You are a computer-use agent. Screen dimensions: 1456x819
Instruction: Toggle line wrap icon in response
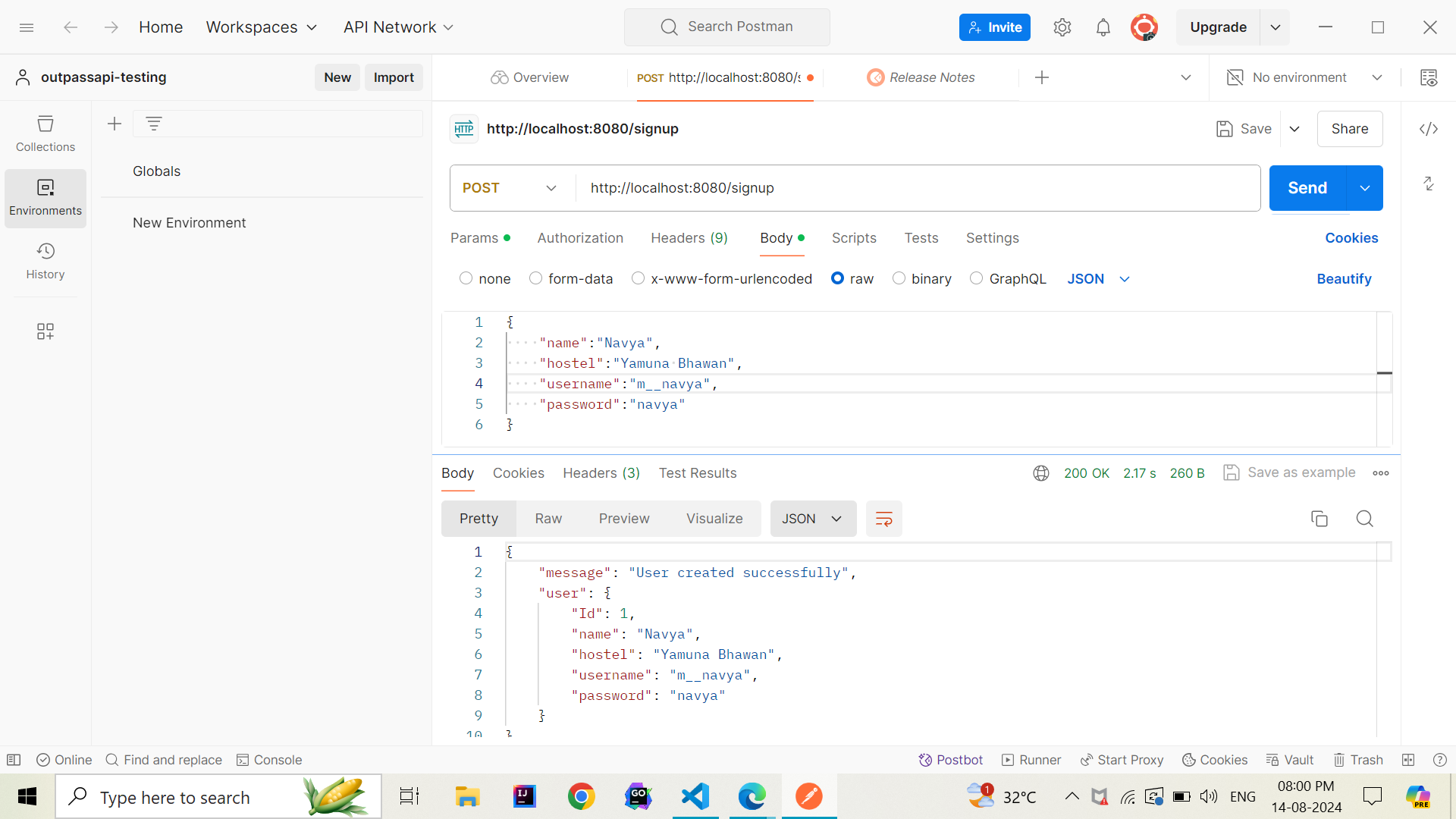coord(883,519)
